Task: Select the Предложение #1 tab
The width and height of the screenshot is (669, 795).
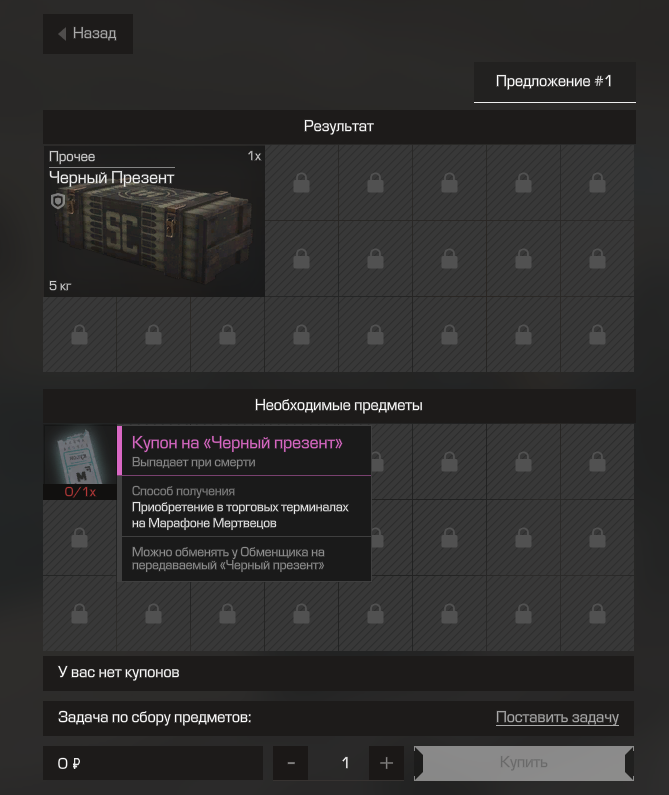Action: pyautogui.click(x=554, y=82)
